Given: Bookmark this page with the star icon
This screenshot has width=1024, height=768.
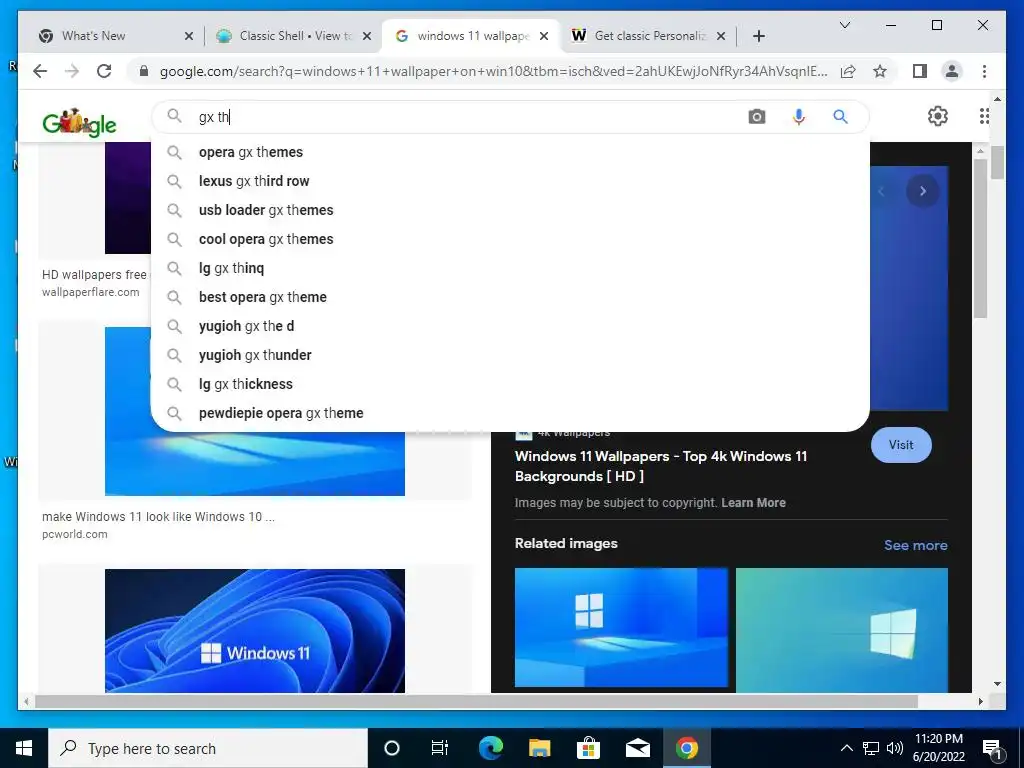Looking at the screenshot, I should tap(880, 71).
